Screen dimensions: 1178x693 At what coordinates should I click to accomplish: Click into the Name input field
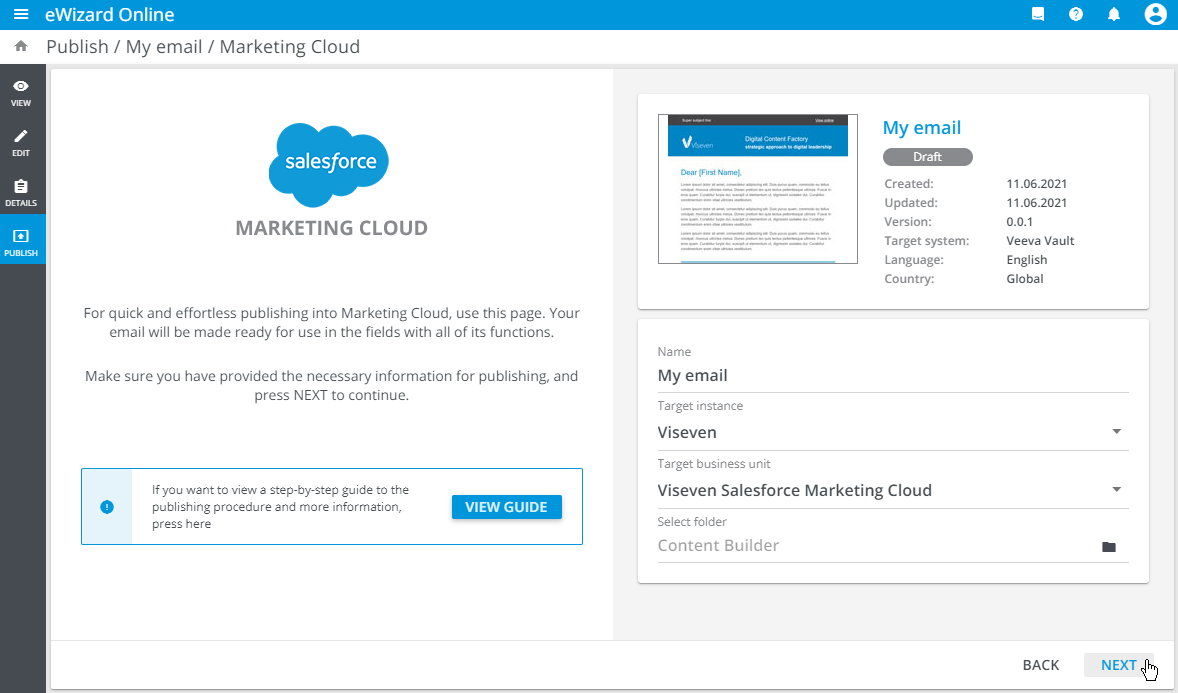(892, 376)
